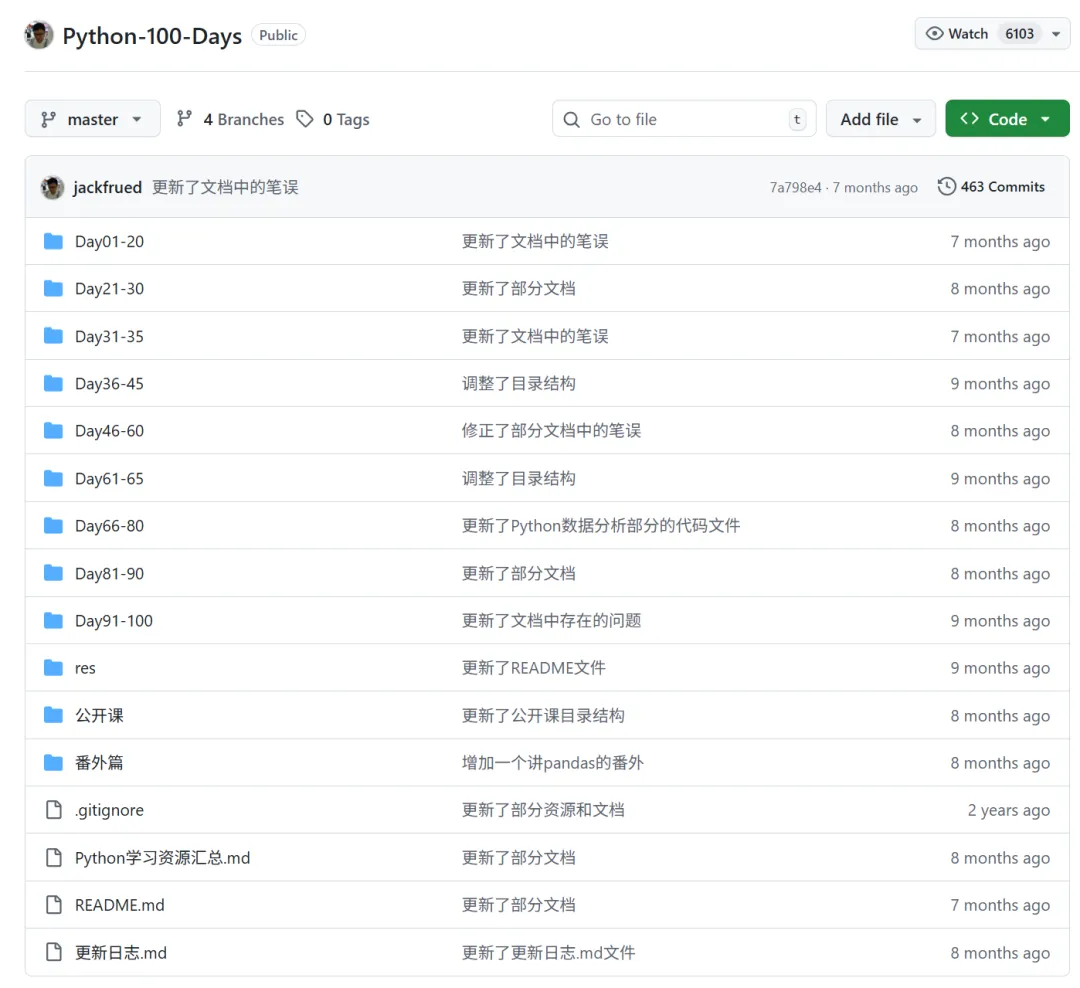The image size is (1080, 988).
Task: Open the 0 Tags link
Action: point(333,119)
